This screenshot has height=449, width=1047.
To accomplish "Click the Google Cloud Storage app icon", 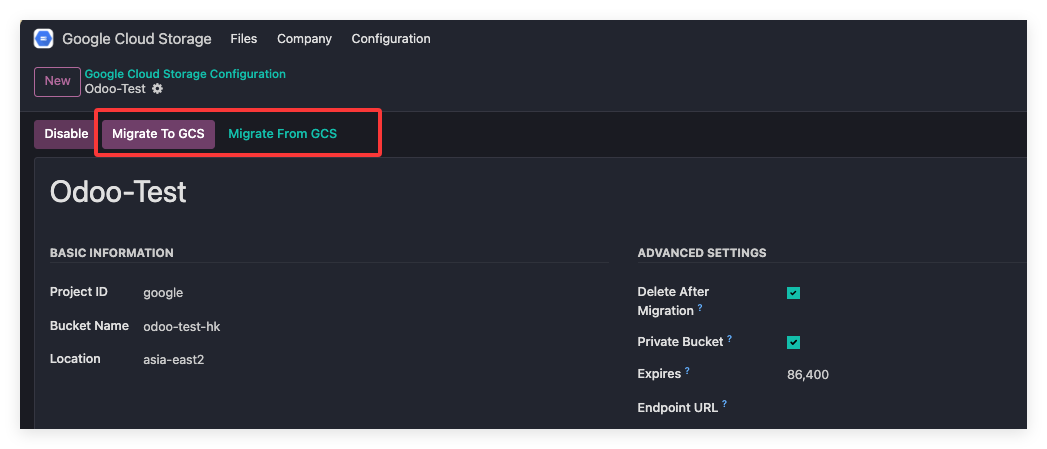I will pyautogui.click(x=43, y=39).
